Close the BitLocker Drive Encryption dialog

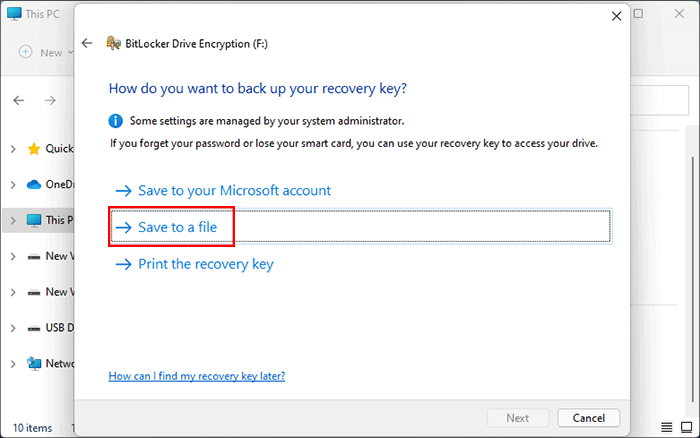[x=614, y=16]
